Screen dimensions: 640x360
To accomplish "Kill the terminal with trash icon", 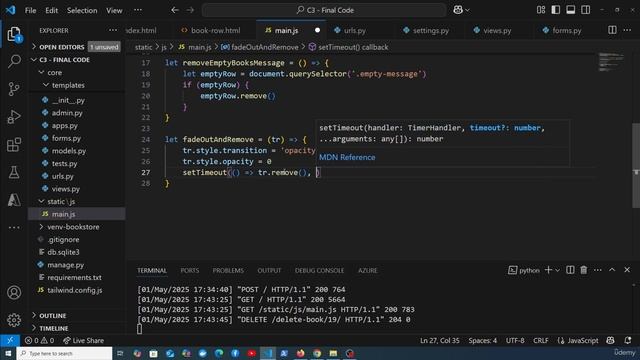I will point(584,270).
